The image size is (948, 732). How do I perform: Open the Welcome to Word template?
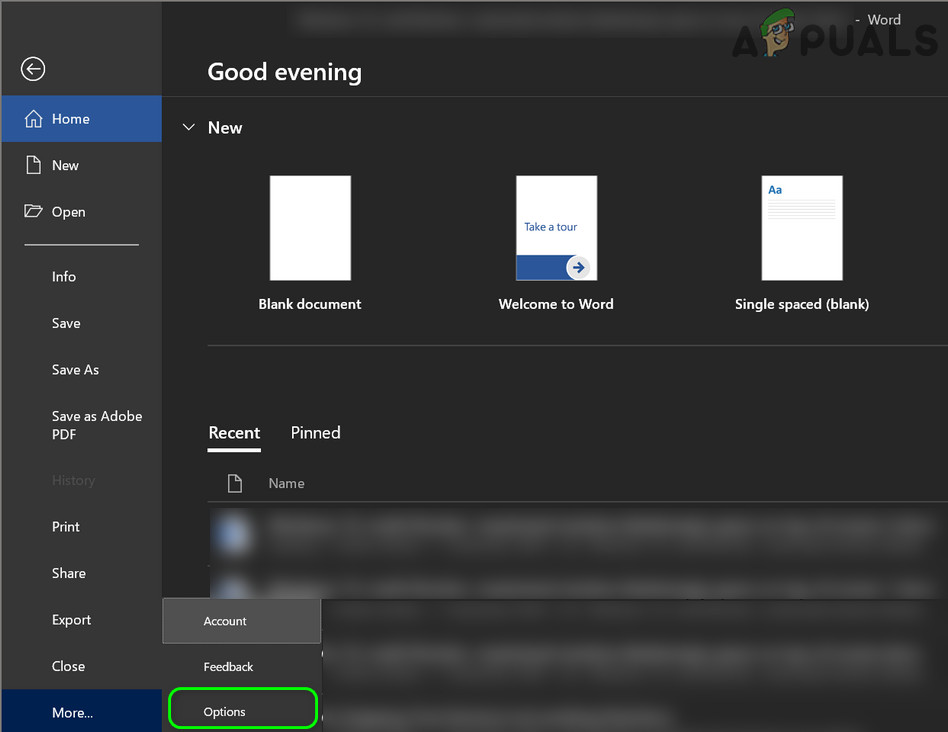pos(556,228)
